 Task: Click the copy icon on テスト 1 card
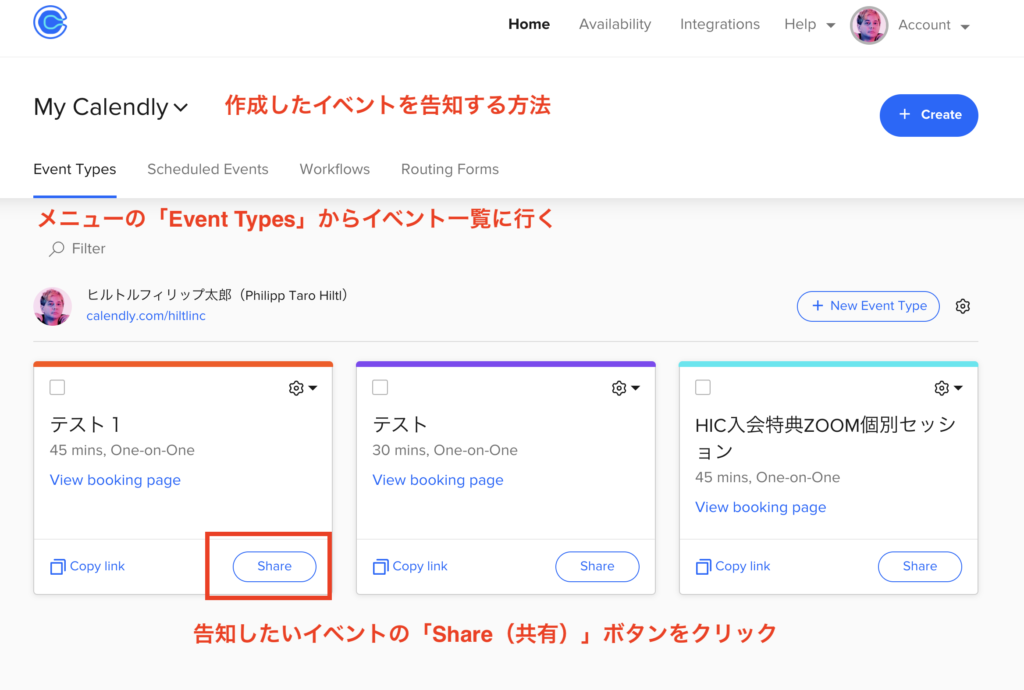57,567
